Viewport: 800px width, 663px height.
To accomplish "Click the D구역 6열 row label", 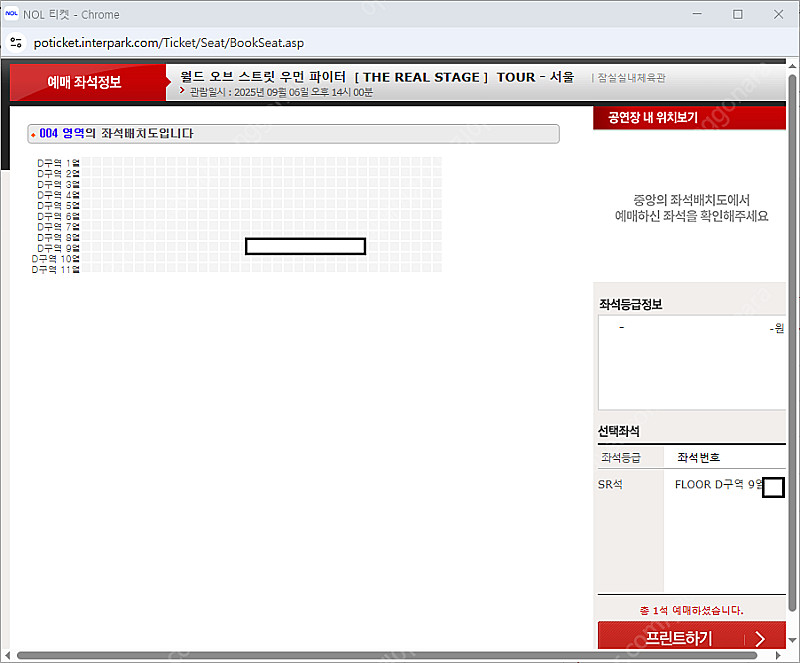I will click(x=58, y=216).
